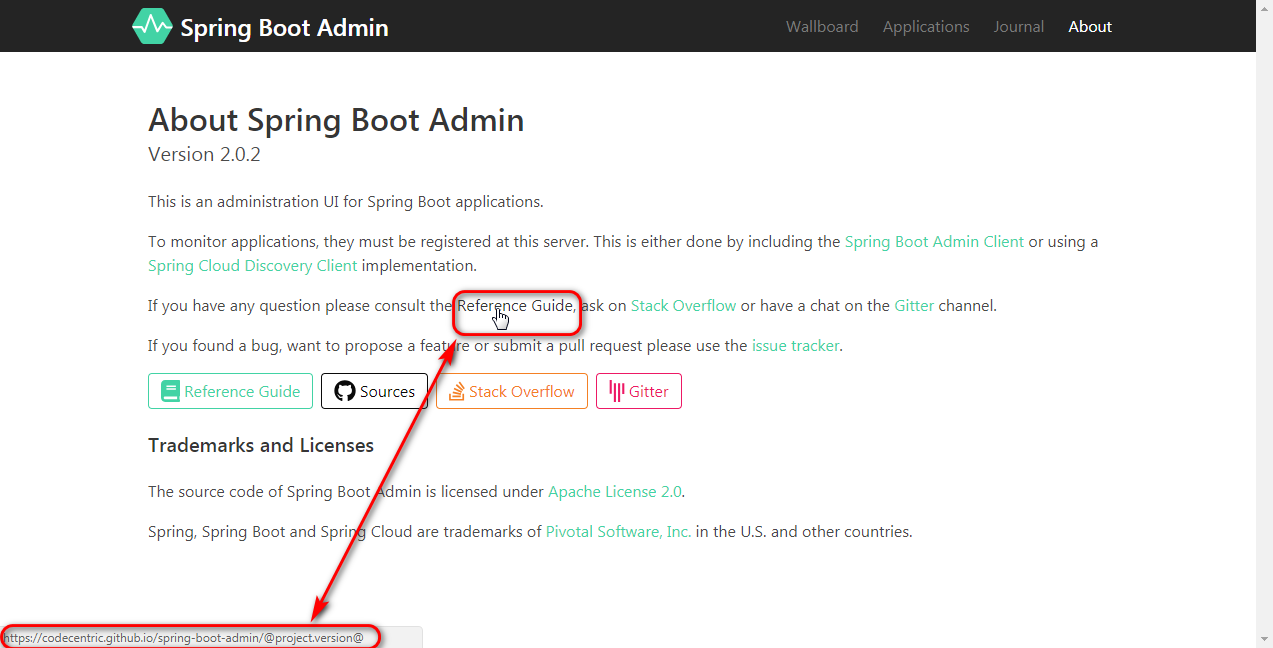1273x648 pixels.
Task: Click the book icon on Reference Guide button
Action: pos(171,390)
